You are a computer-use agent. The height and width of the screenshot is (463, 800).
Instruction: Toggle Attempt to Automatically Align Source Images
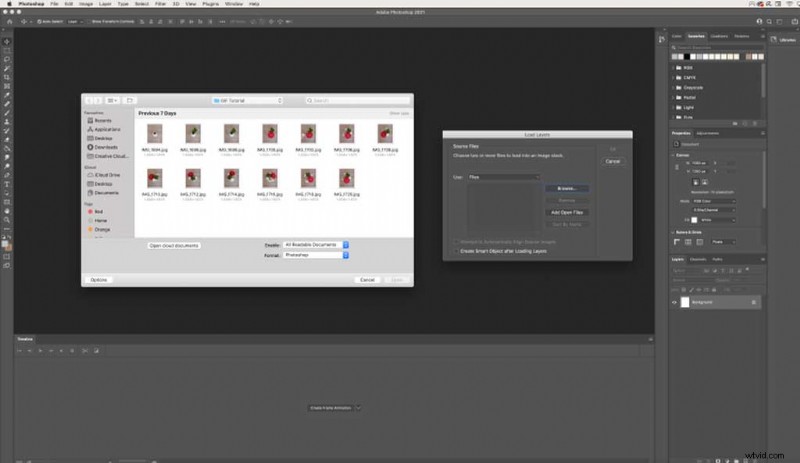(x=457, y=242)
